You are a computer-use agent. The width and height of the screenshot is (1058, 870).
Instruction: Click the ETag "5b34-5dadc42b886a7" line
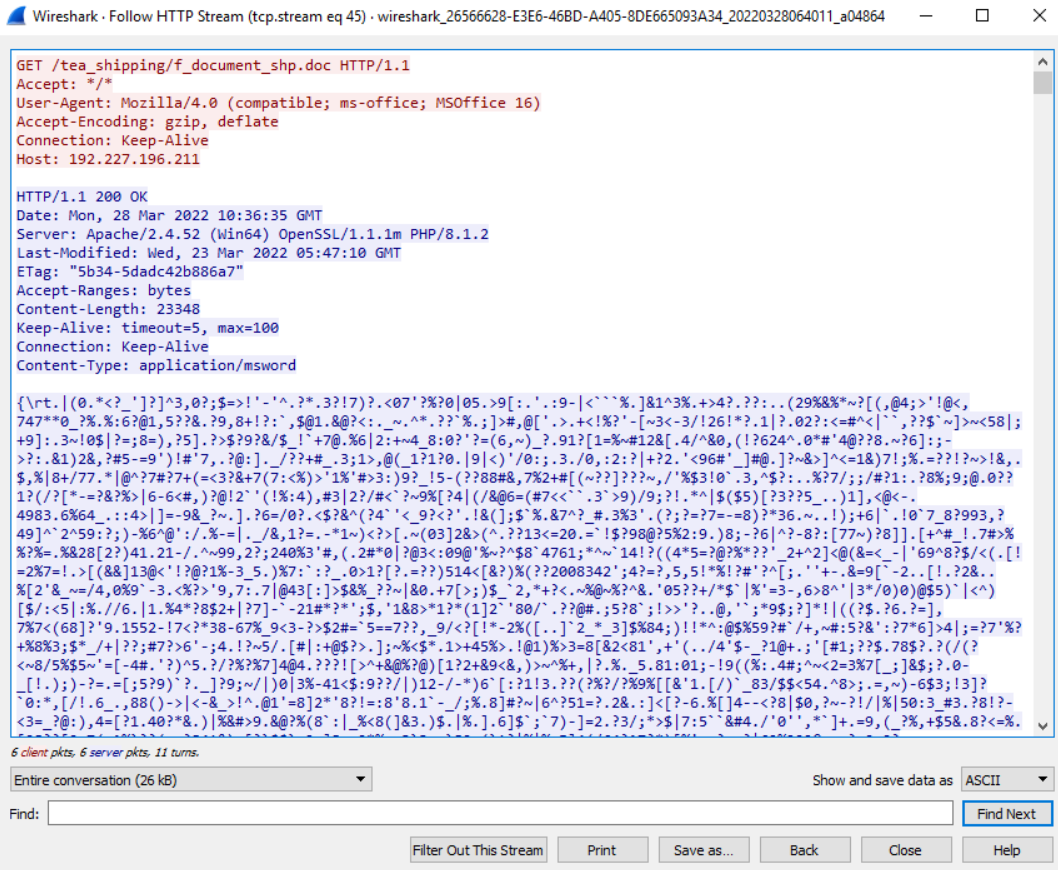coord(130,271)
